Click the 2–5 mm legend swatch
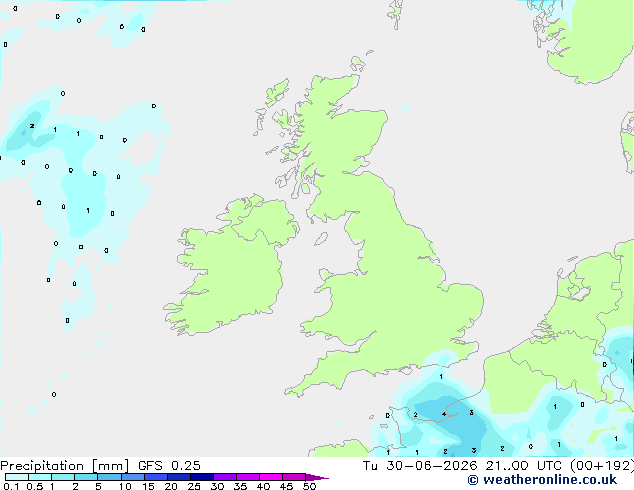The image size is (634, 490). tap(86, 477)
